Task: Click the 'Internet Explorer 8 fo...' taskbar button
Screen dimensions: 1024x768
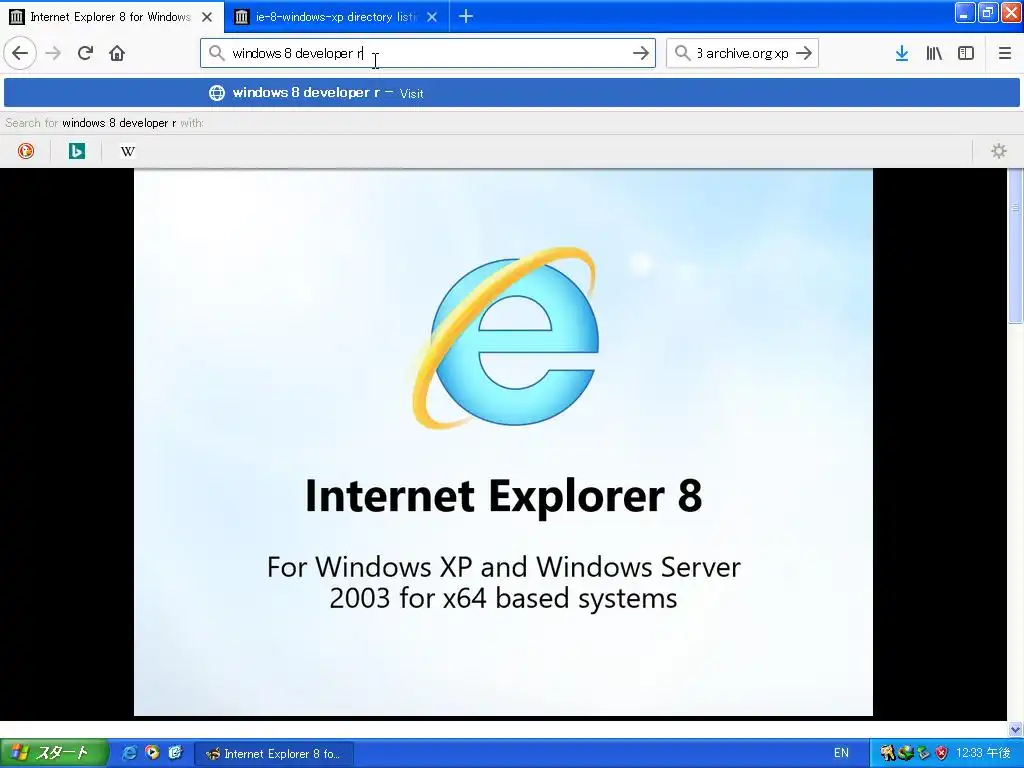Action: click(274, 754)
